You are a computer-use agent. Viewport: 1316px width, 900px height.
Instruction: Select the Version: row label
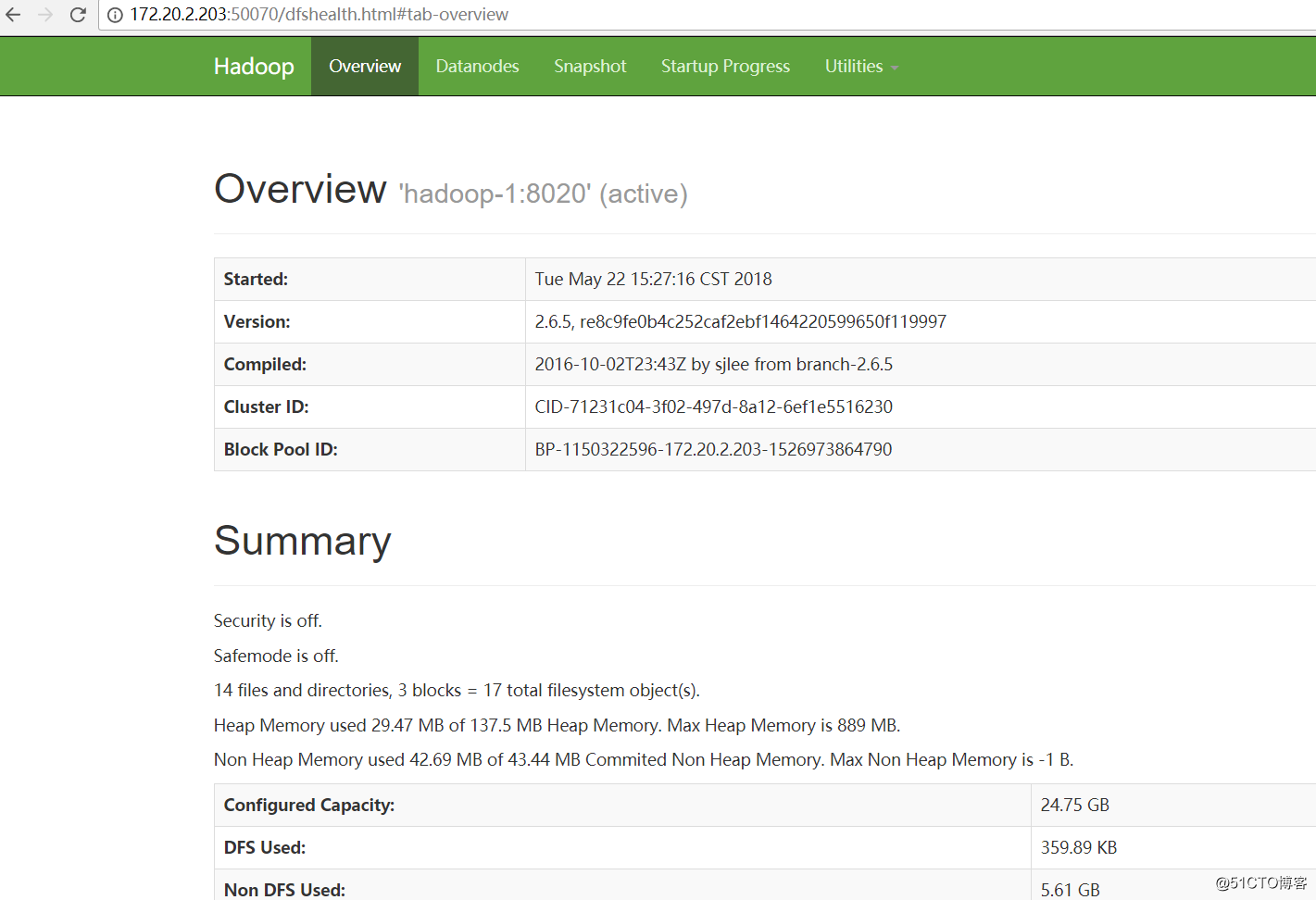point(257,321)
